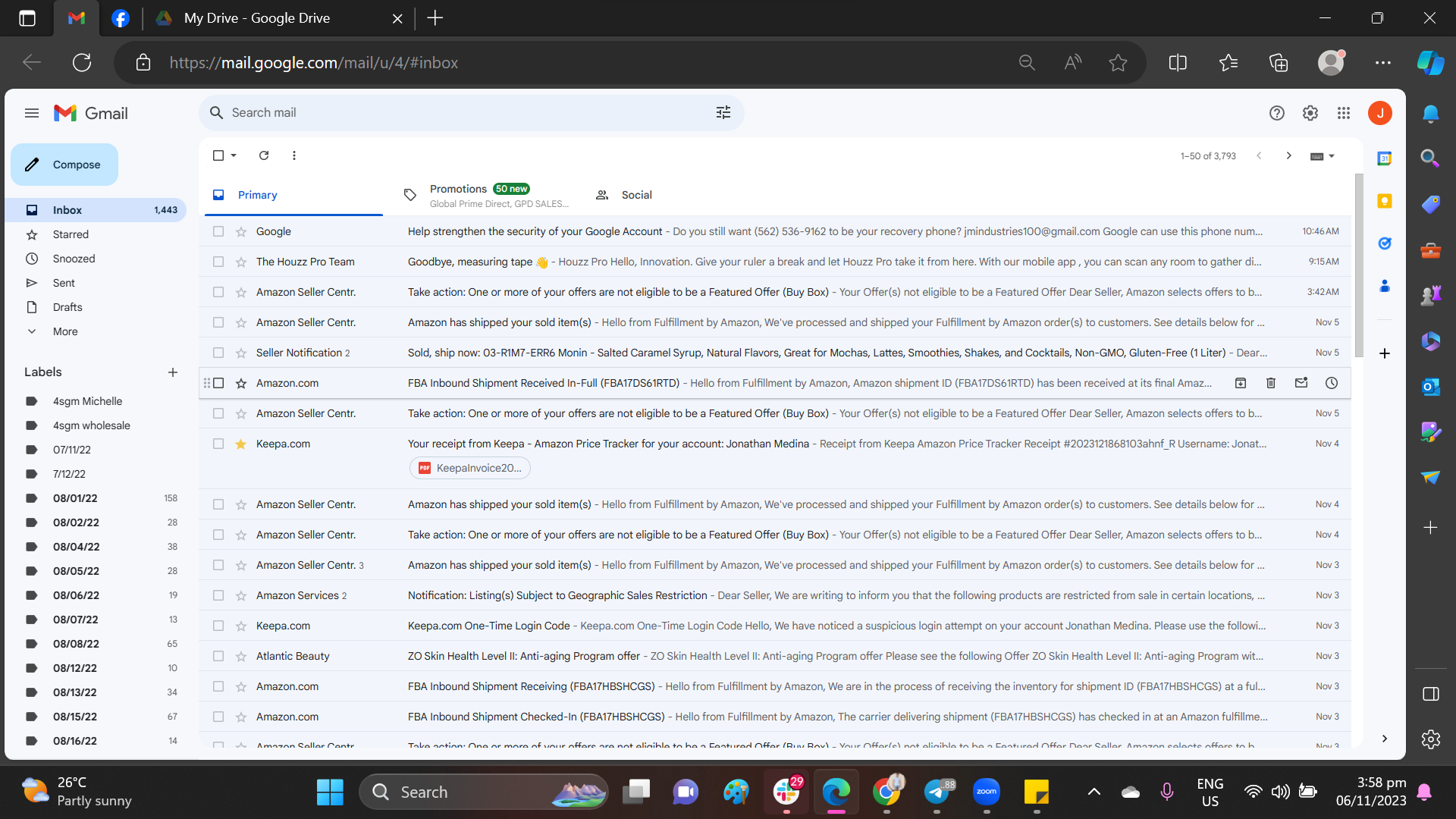The height and width of the screenshot is (819, 1456).
Task: Click the search options filter icon
Action: [x=723, y=112]
